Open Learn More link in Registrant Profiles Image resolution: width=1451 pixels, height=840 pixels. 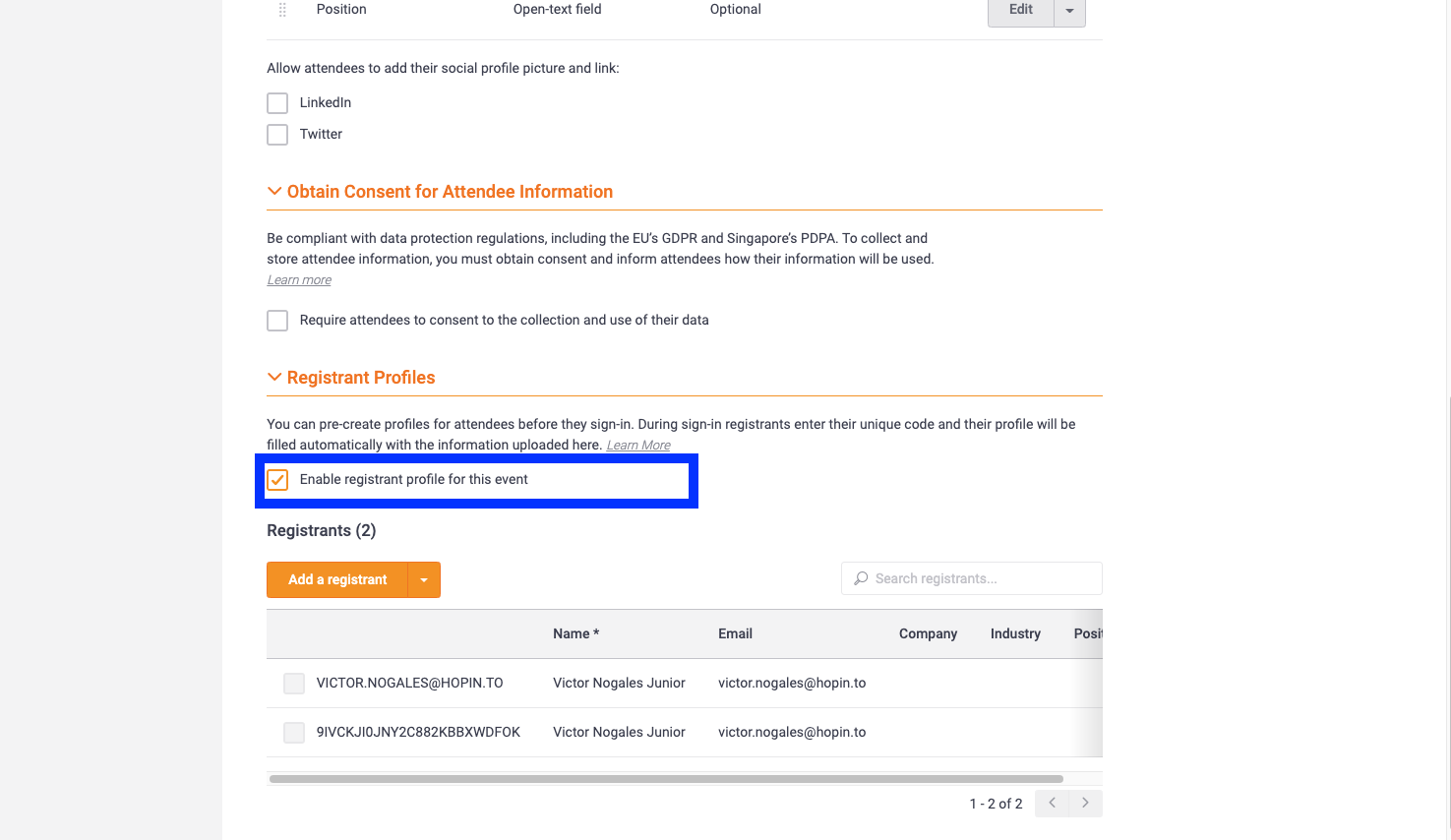638,446
